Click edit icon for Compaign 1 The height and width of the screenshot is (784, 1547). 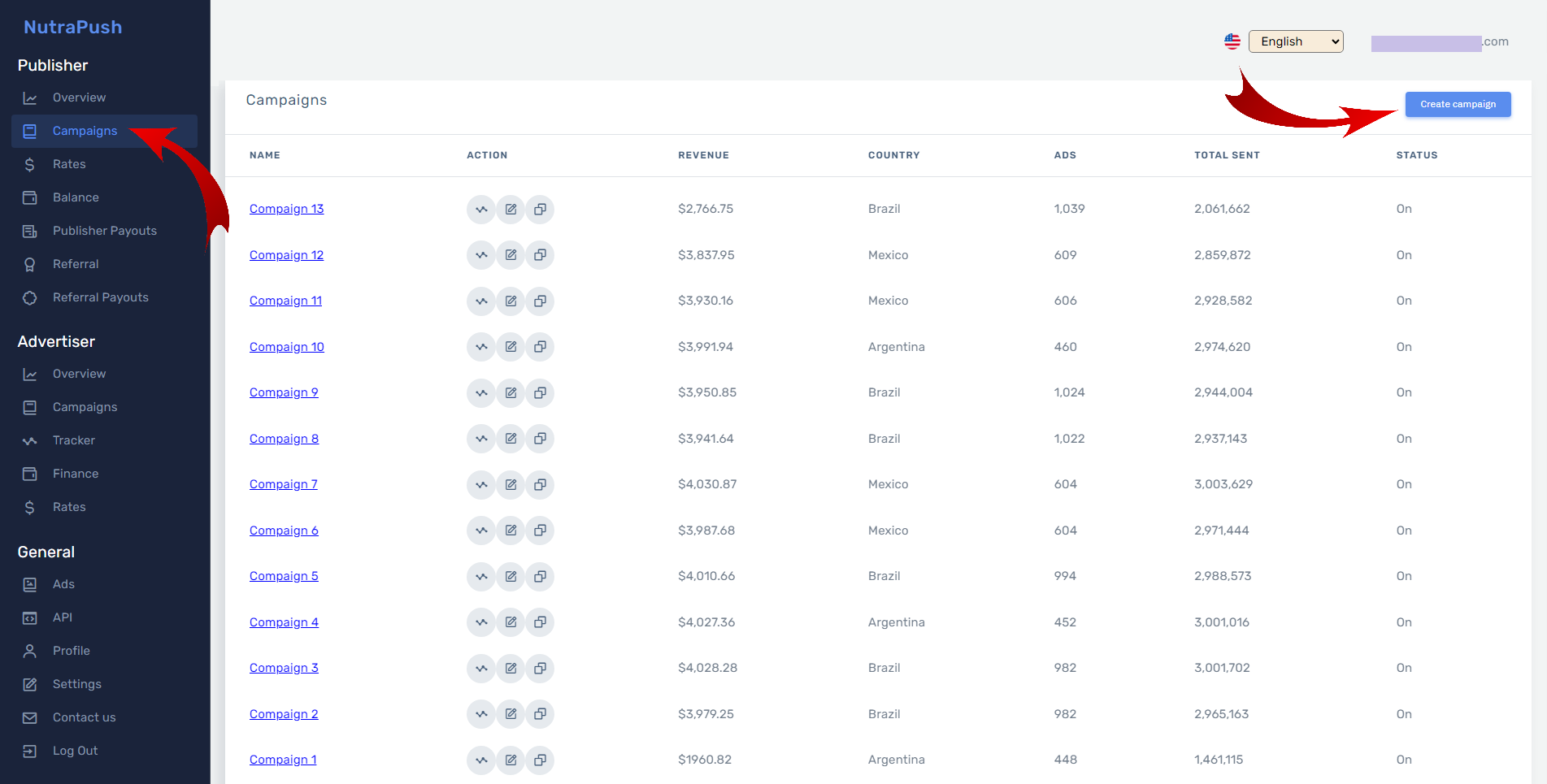(511, 760)
